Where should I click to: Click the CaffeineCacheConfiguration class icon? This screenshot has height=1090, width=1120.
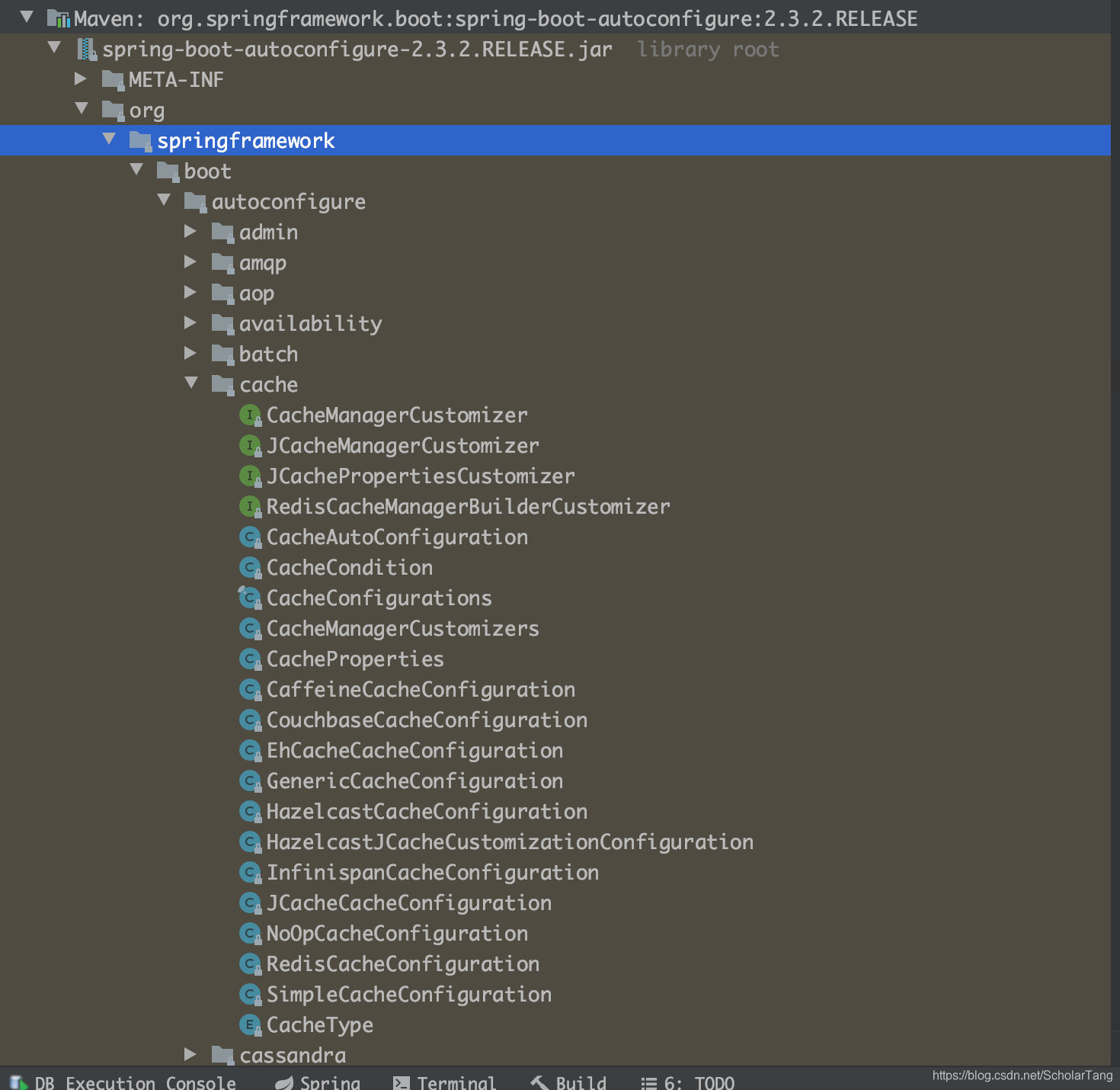pyautogui.click(x=250, y=690)
